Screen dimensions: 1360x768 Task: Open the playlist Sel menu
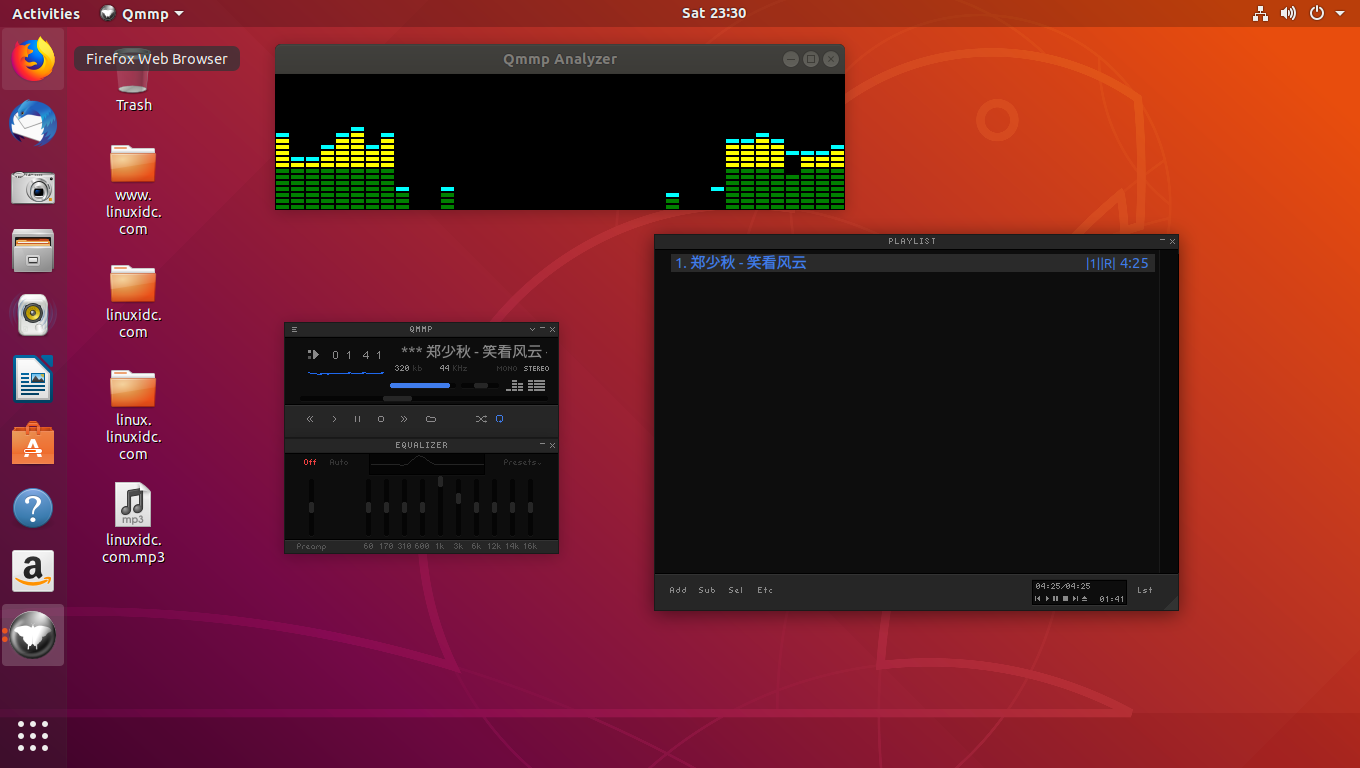[736, 590]
